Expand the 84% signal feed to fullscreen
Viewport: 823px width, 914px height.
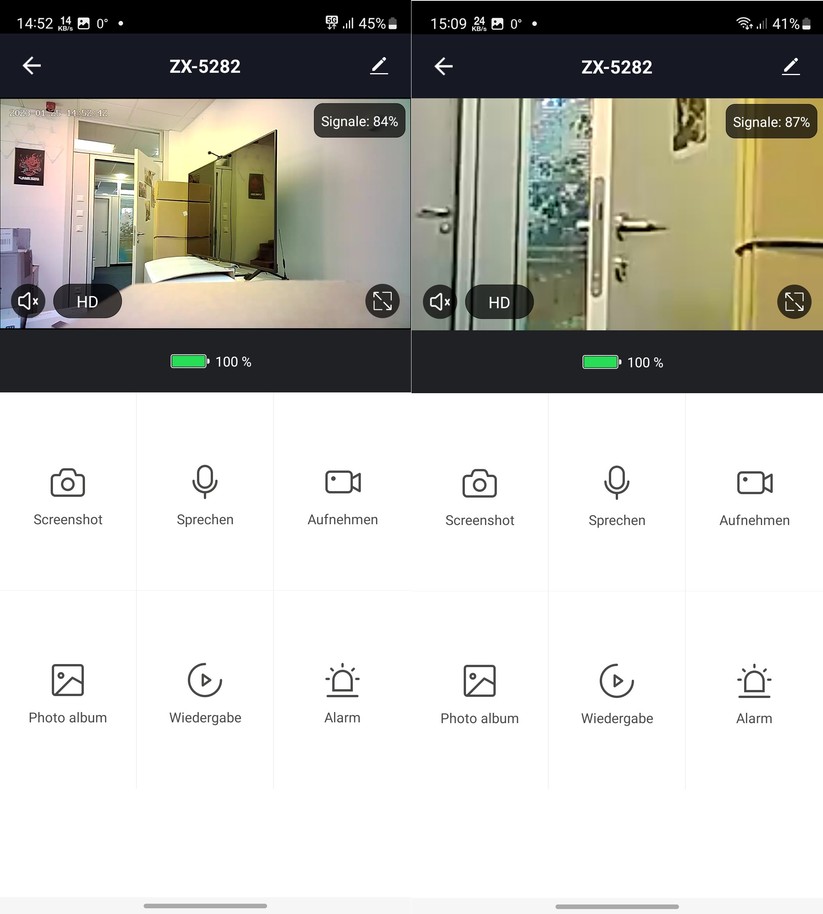tap(382, 301)
